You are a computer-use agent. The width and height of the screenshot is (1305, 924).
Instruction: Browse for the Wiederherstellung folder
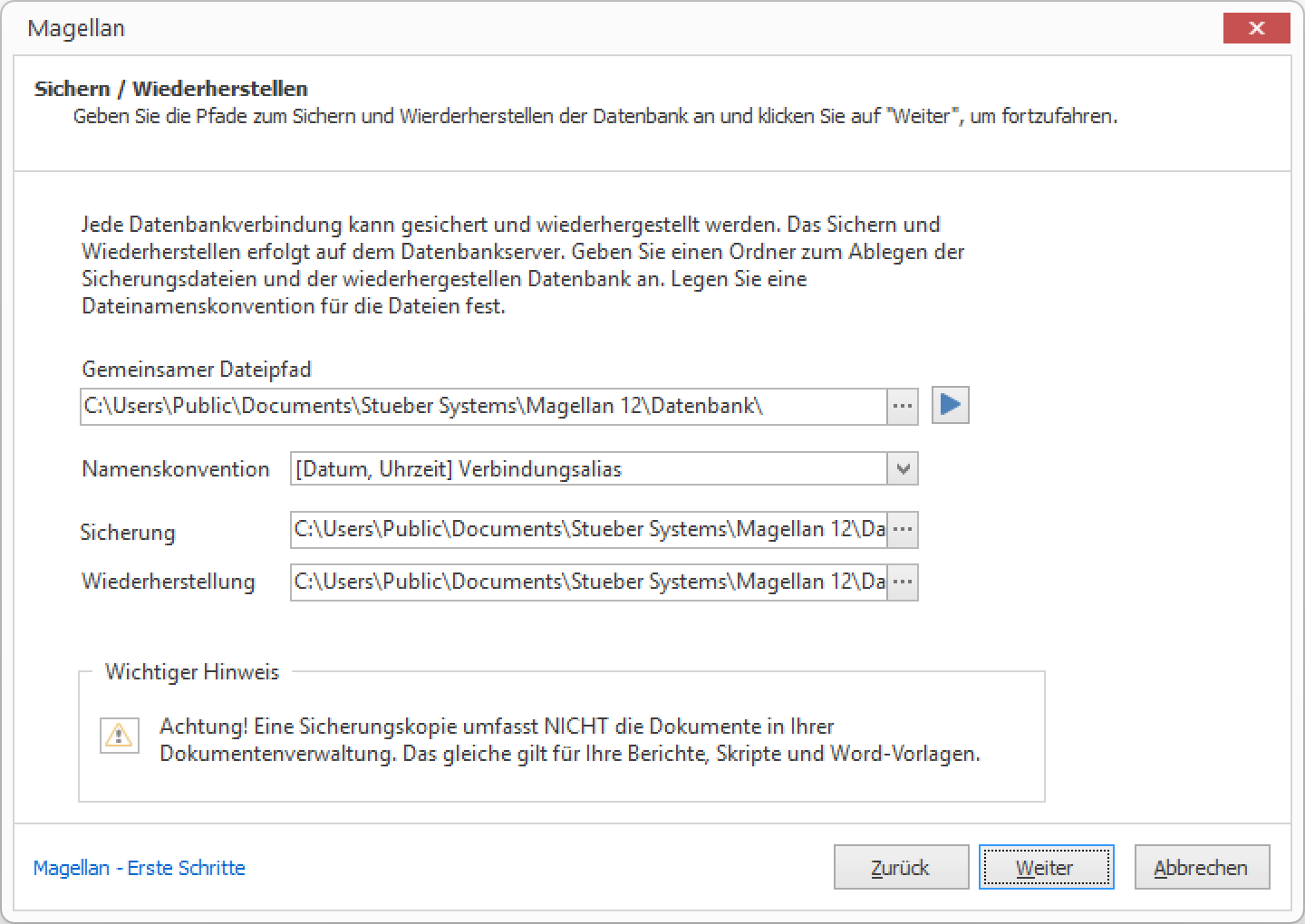[903, 582]
